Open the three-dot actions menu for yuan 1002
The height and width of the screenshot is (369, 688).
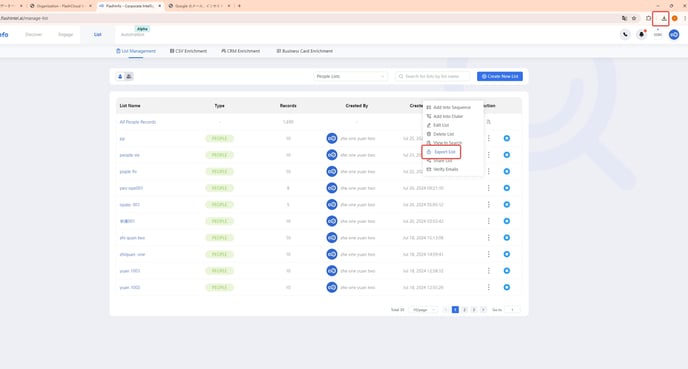coord(488,287)
